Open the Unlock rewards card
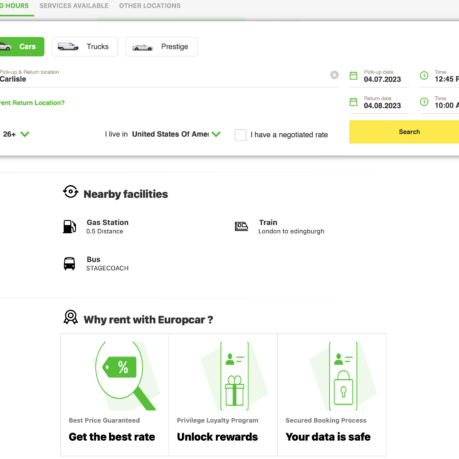This screenshot has height=459, width=459. [223, 395]
